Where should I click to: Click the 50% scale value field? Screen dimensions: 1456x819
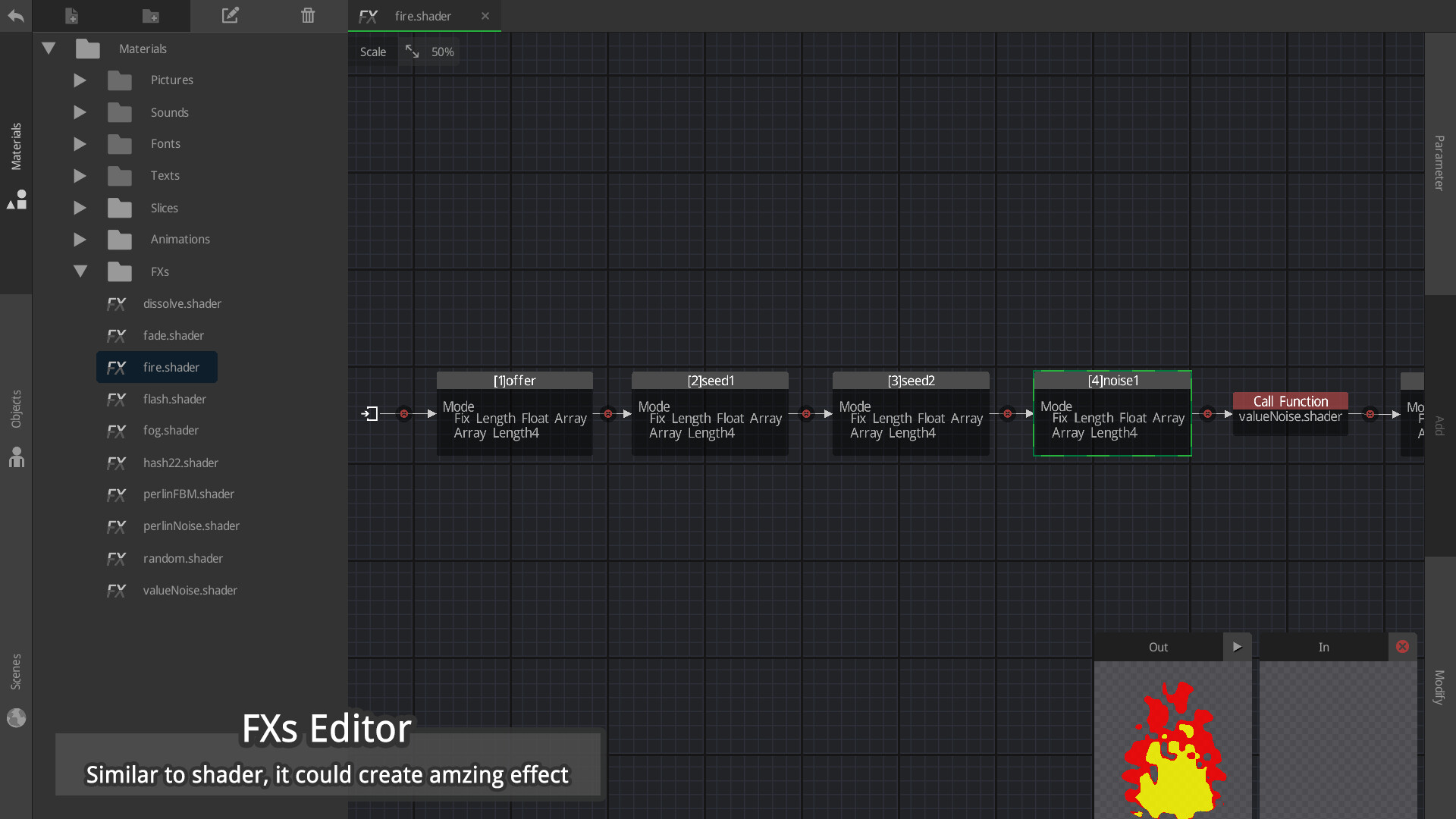pos(443,52)
